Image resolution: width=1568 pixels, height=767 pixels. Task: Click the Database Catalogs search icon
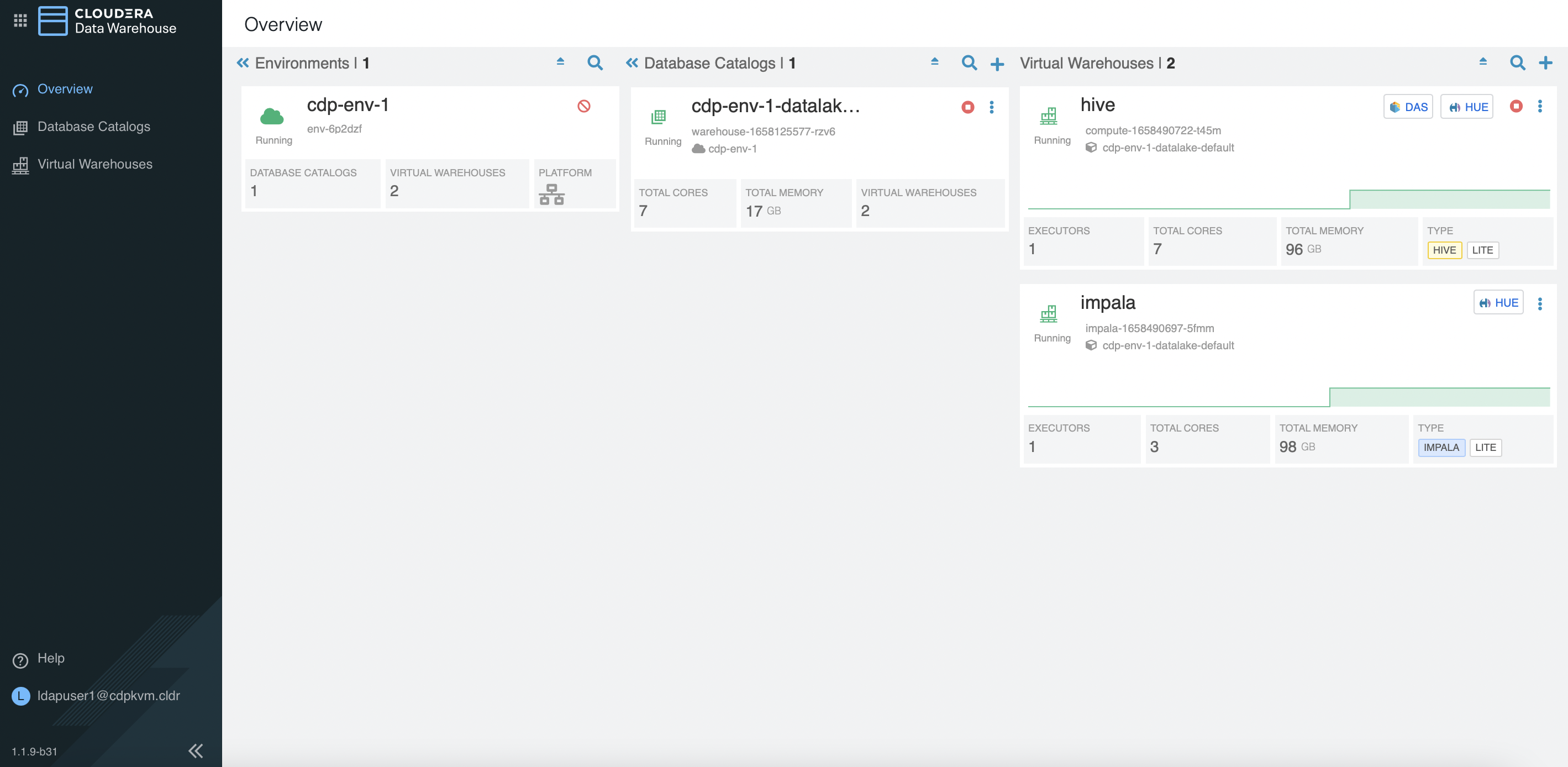(x=969, y=64)
